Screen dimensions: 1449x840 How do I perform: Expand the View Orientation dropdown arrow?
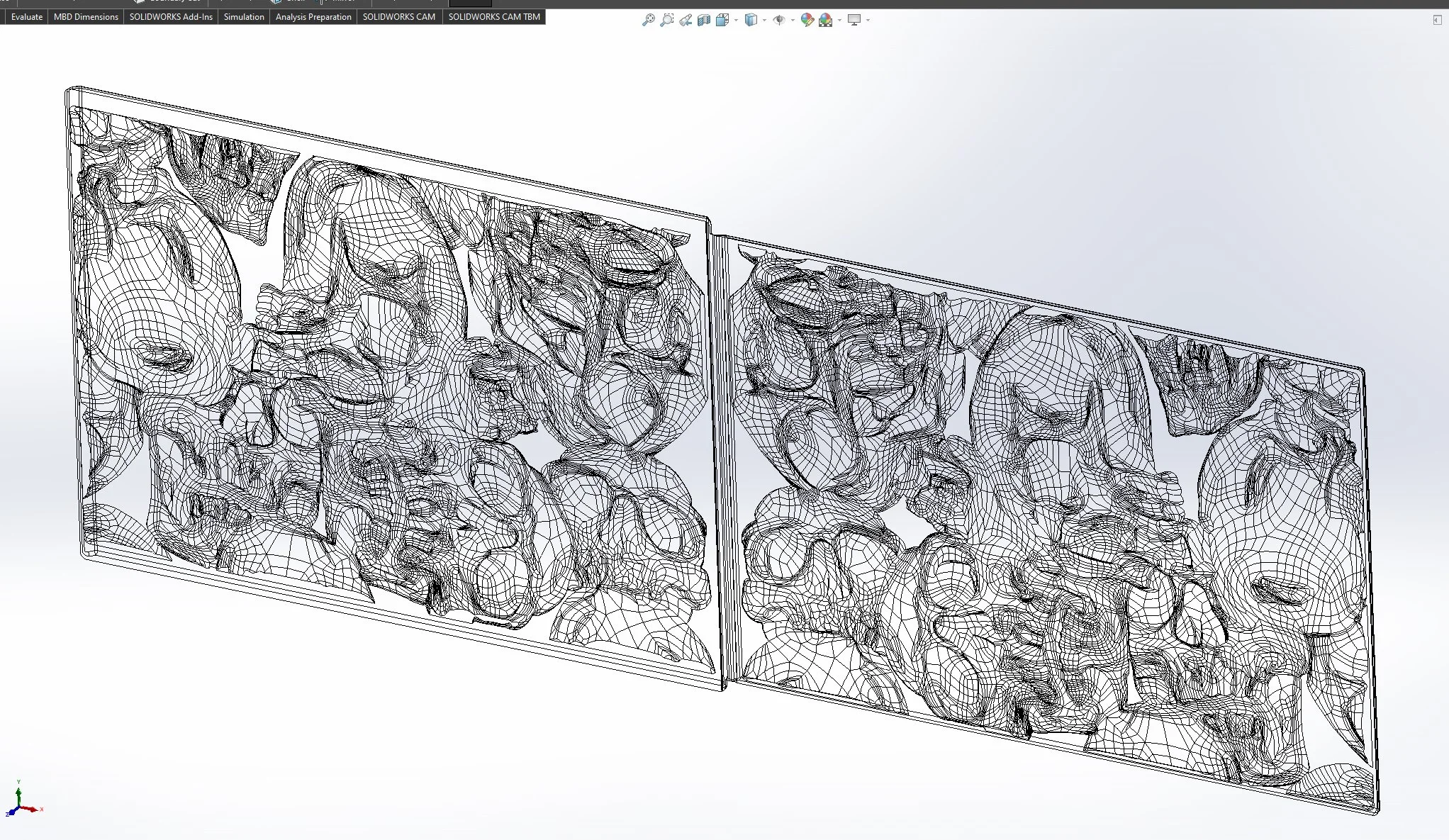tap(736, 20)
